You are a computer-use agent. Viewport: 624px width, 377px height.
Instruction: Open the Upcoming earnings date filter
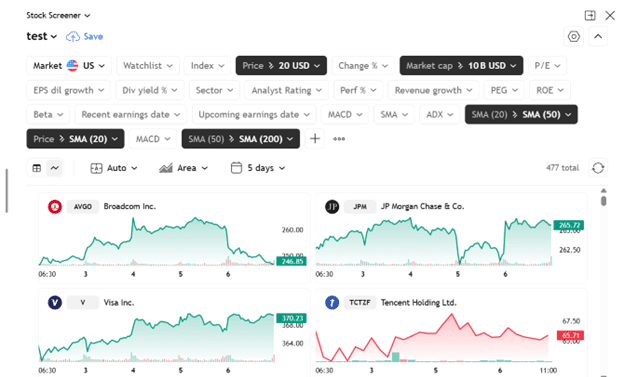pos(254,115)
